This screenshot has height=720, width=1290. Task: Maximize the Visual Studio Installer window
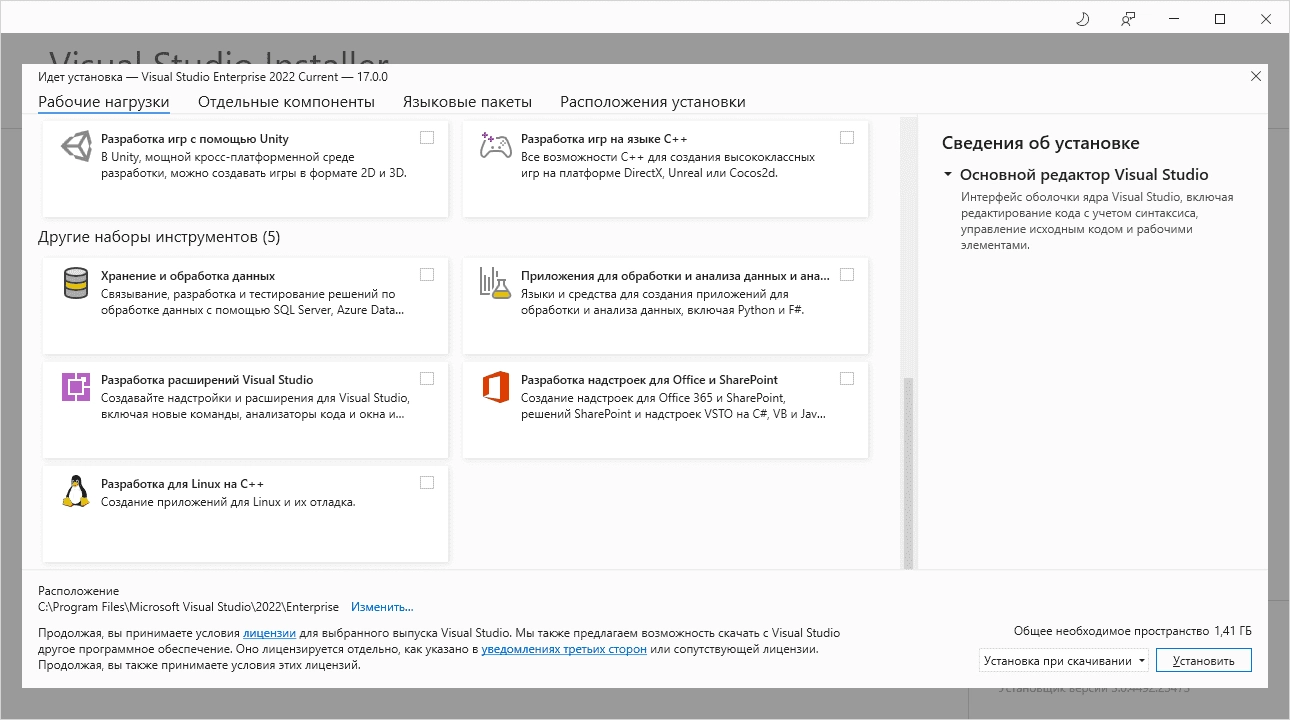[1220, 19]
